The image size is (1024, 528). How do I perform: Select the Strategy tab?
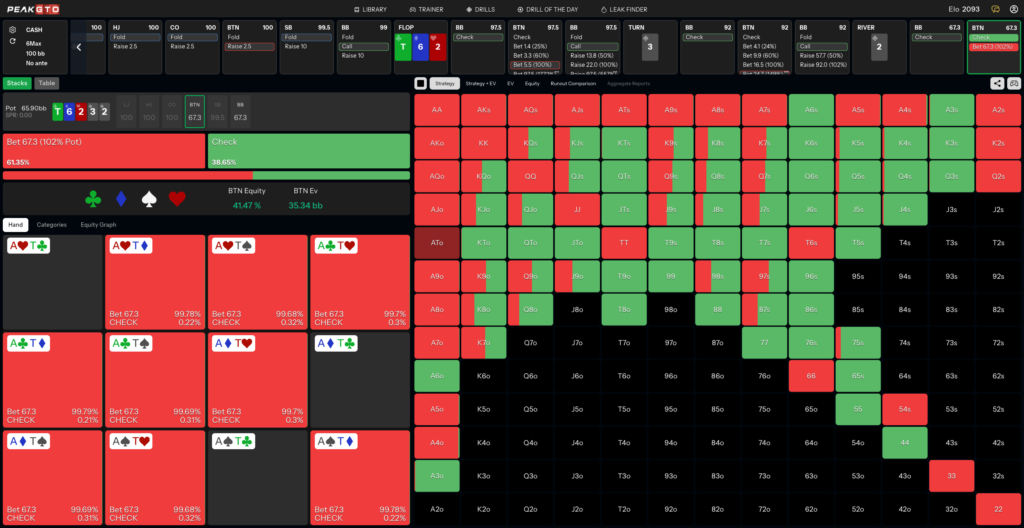[445, 83]
